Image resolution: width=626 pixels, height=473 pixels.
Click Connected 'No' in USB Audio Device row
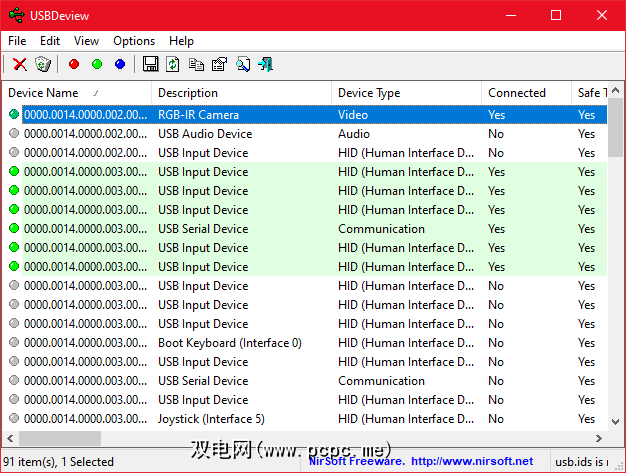pos(496,134)
